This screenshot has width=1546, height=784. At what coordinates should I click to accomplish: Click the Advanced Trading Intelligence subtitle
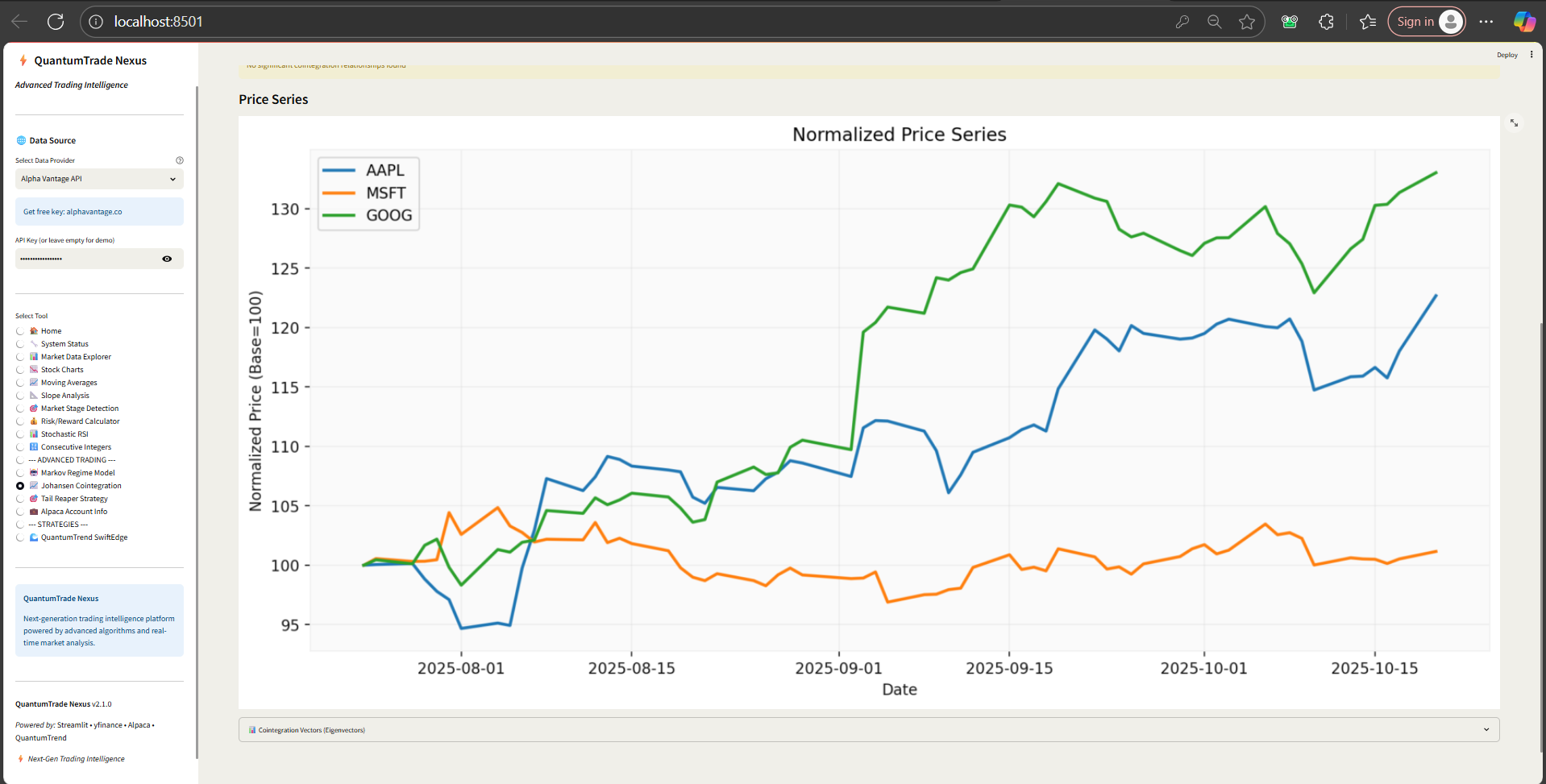[x=71, y=85]
